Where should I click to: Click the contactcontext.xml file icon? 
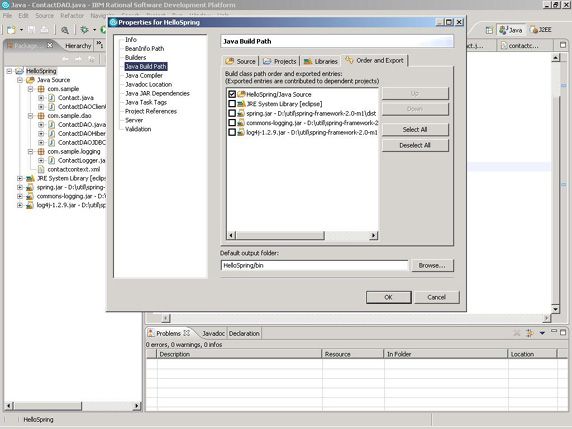(x=41, y=169)
